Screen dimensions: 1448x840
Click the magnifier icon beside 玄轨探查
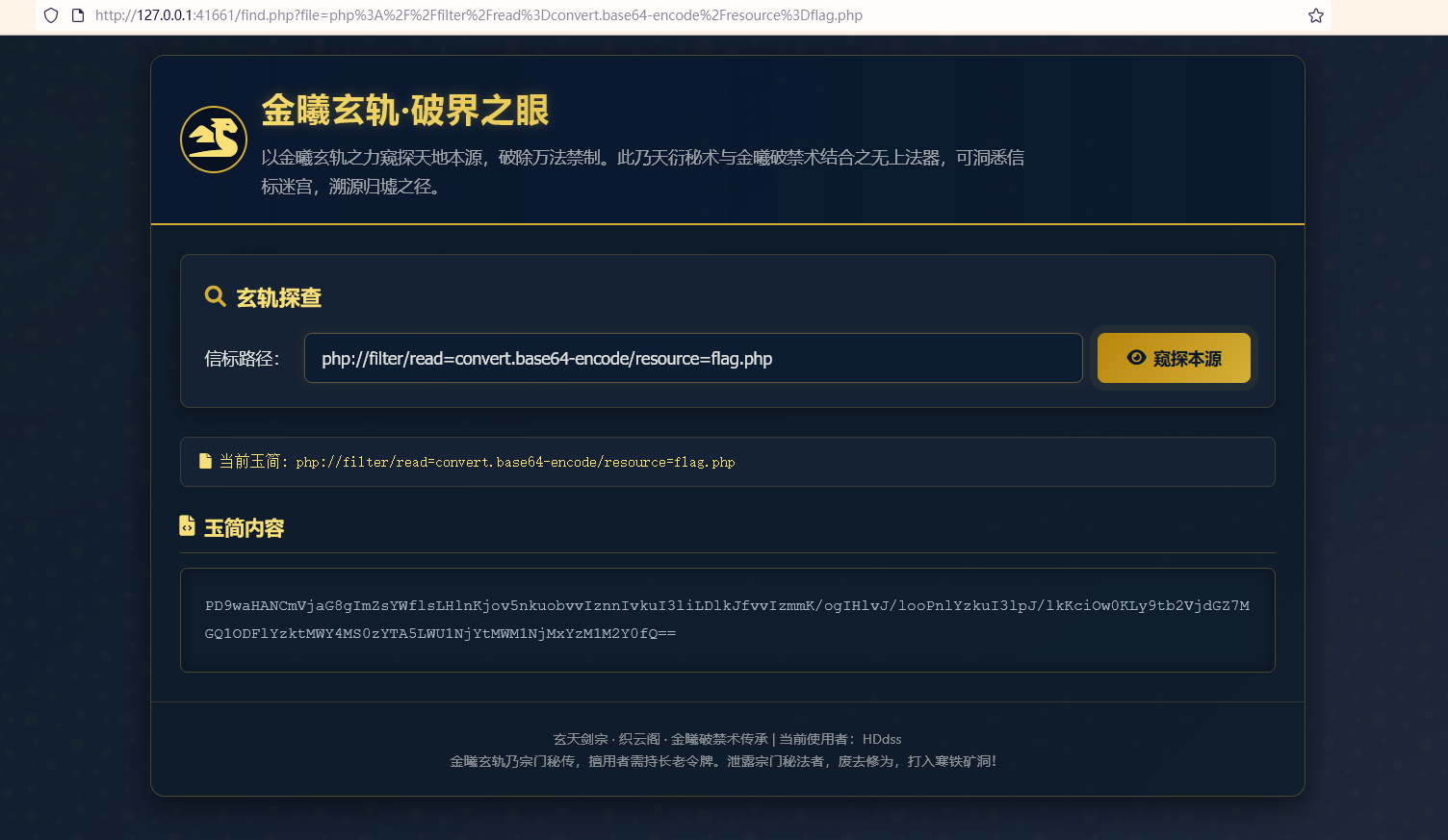point(216,296)
